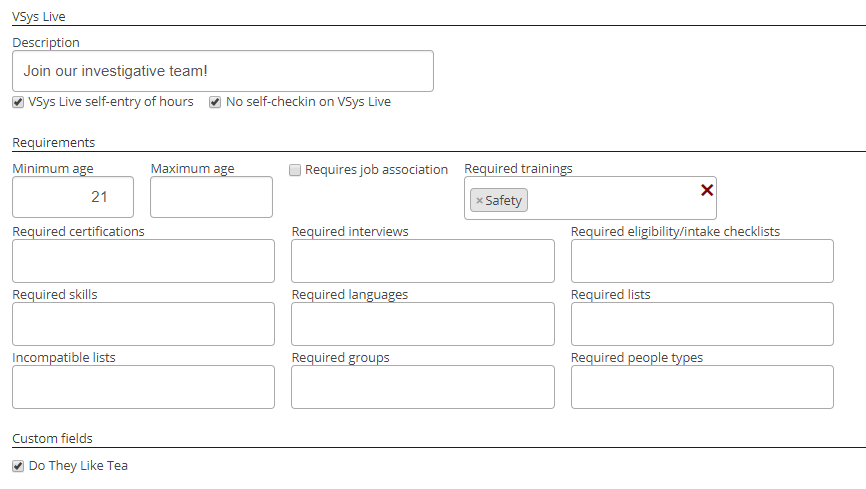Screen dimensions: 866x489
Task: Open the Required interviews selector
Action: coord(422,261)
